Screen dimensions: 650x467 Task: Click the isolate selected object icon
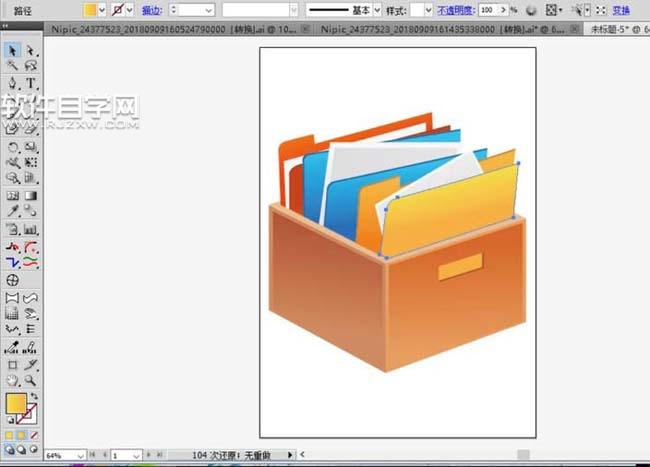601,10
